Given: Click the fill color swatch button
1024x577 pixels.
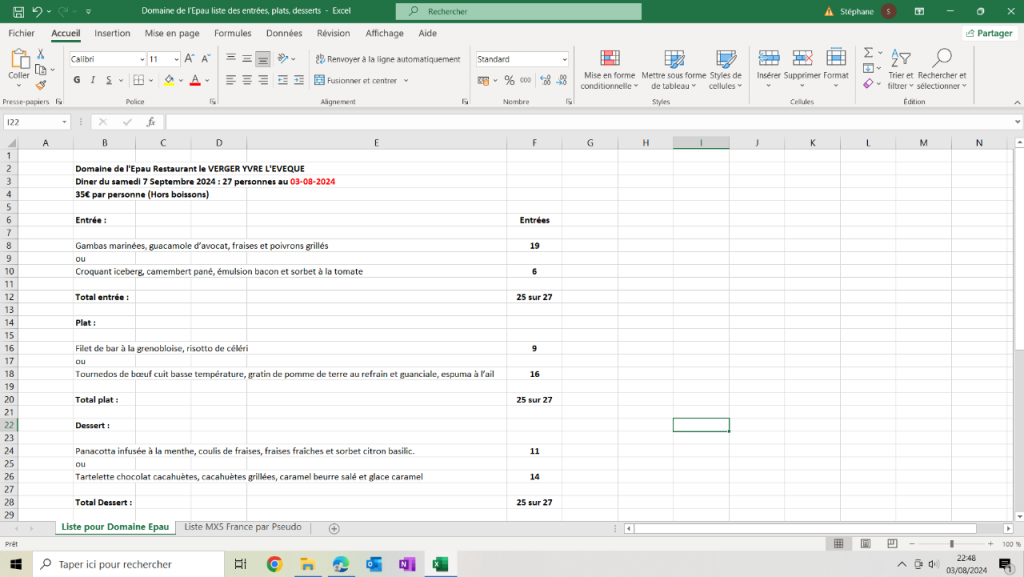Looking at the screenshot, I should click(x=169, y=80).
